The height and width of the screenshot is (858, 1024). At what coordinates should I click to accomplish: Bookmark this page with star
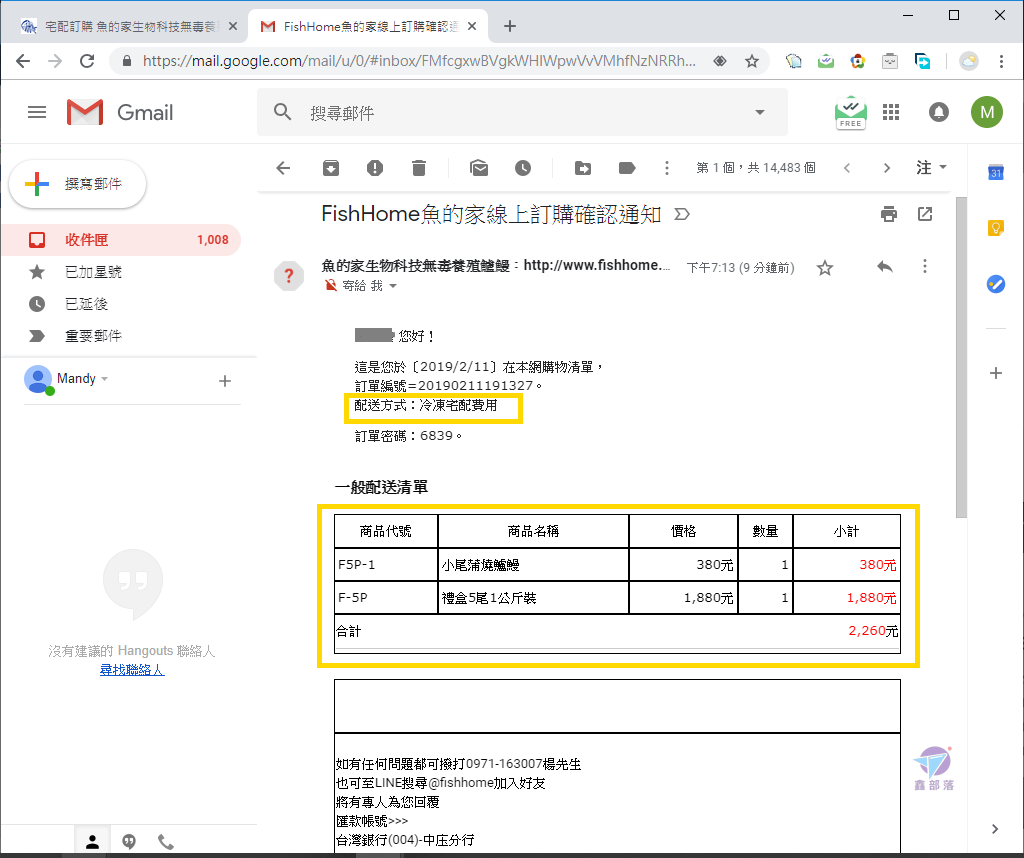tap(752, 61)
